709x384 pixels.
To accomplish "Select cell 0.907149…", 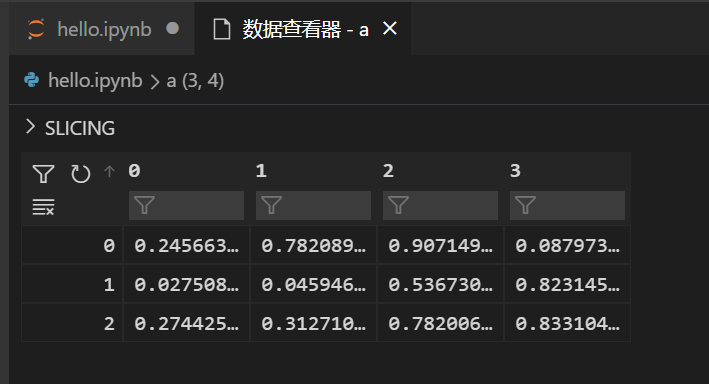I will pos(440,245).
